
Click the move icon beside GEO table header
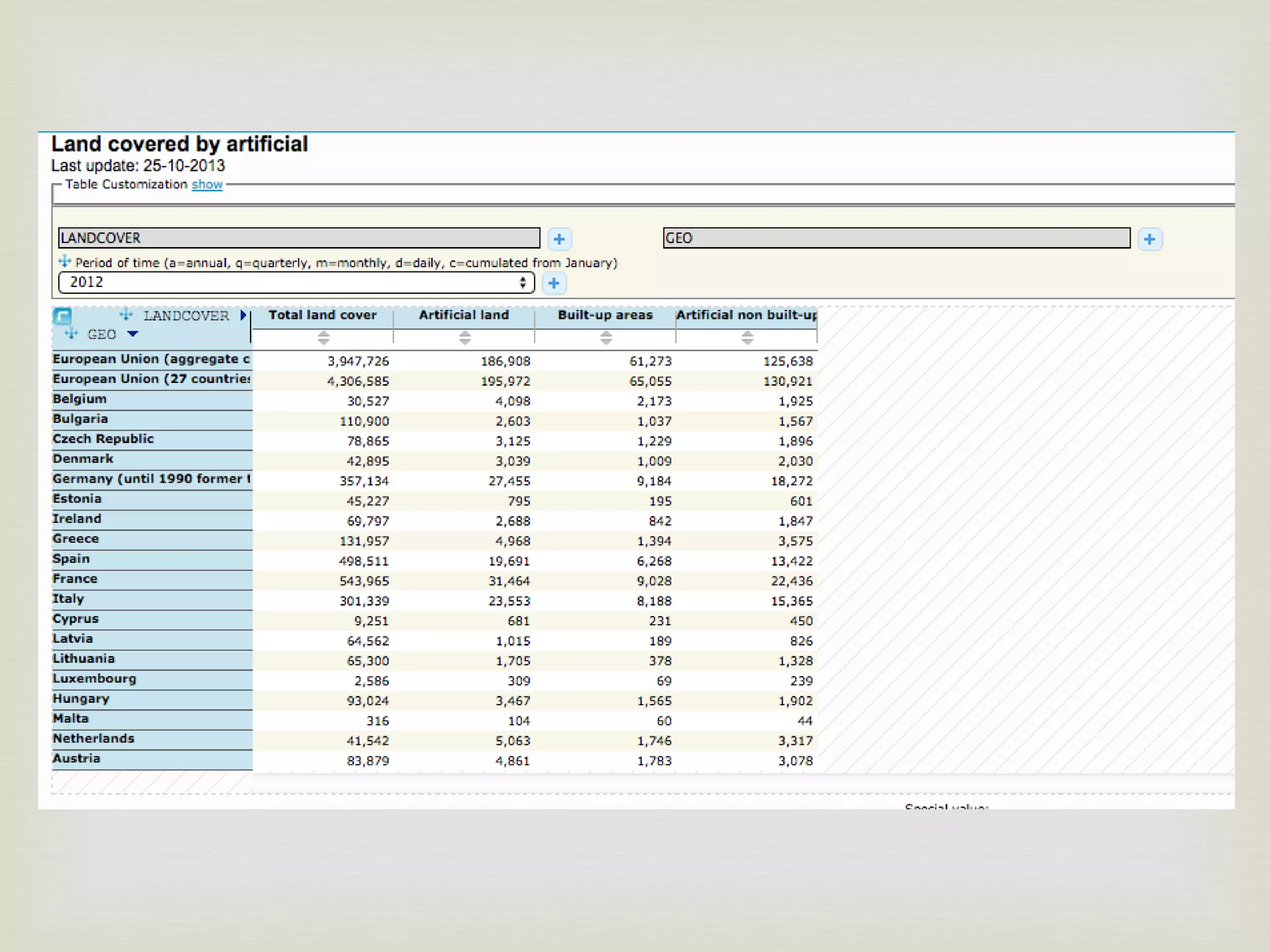pos(71,334)
